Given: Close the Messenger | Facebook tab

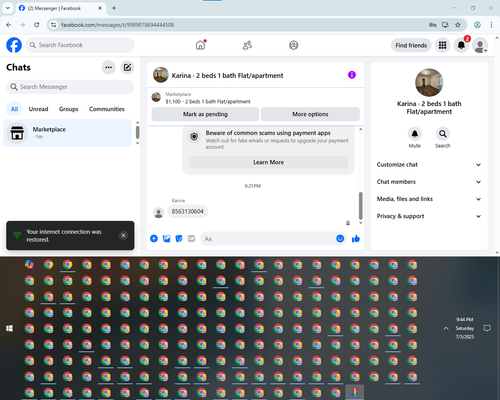Looking at the screenshot, I should click(100, 8).
